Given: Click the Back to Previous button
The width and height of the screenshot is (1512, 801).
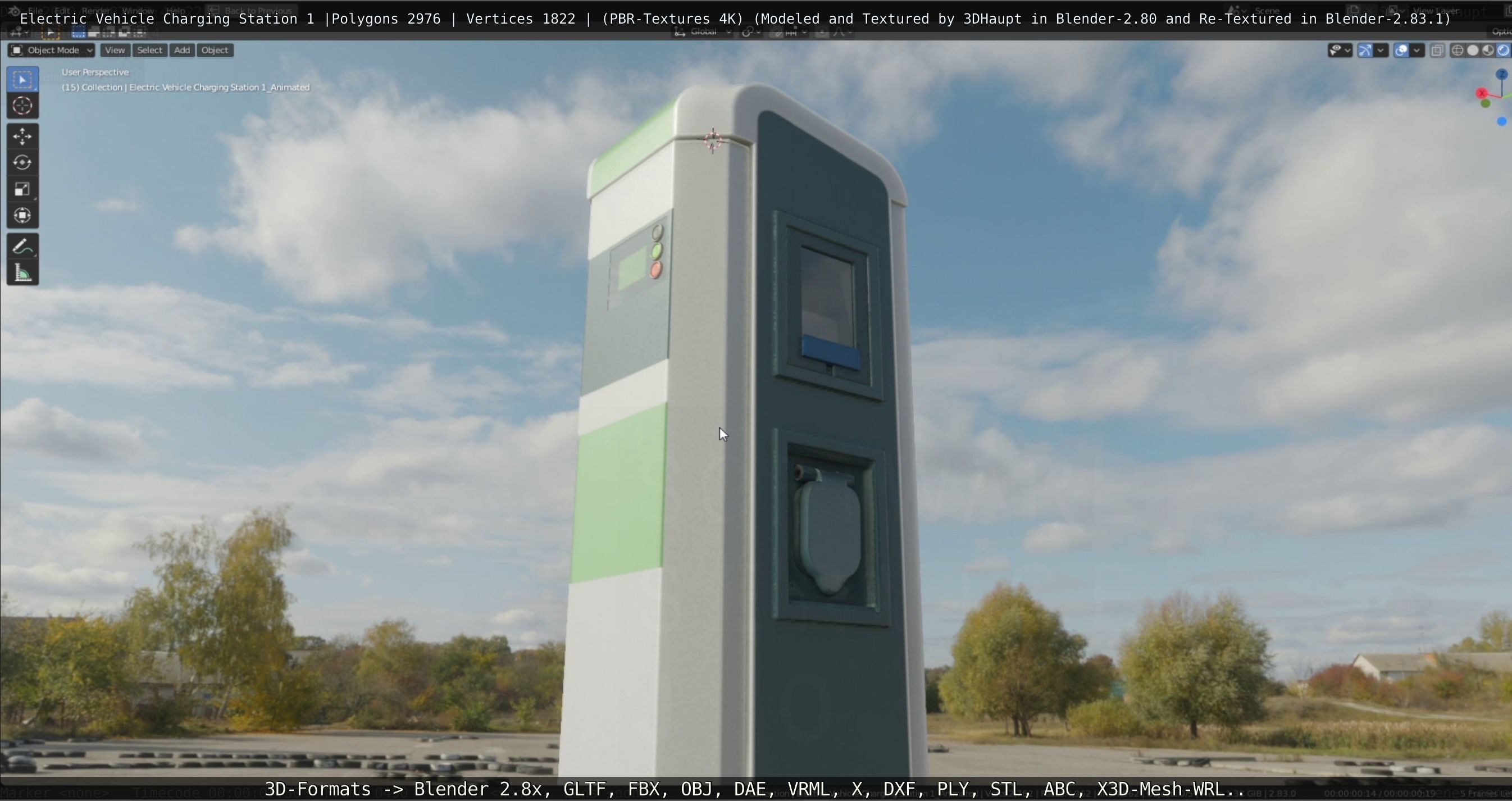Looking at the screenshot, I should click(x=251, y=11).
